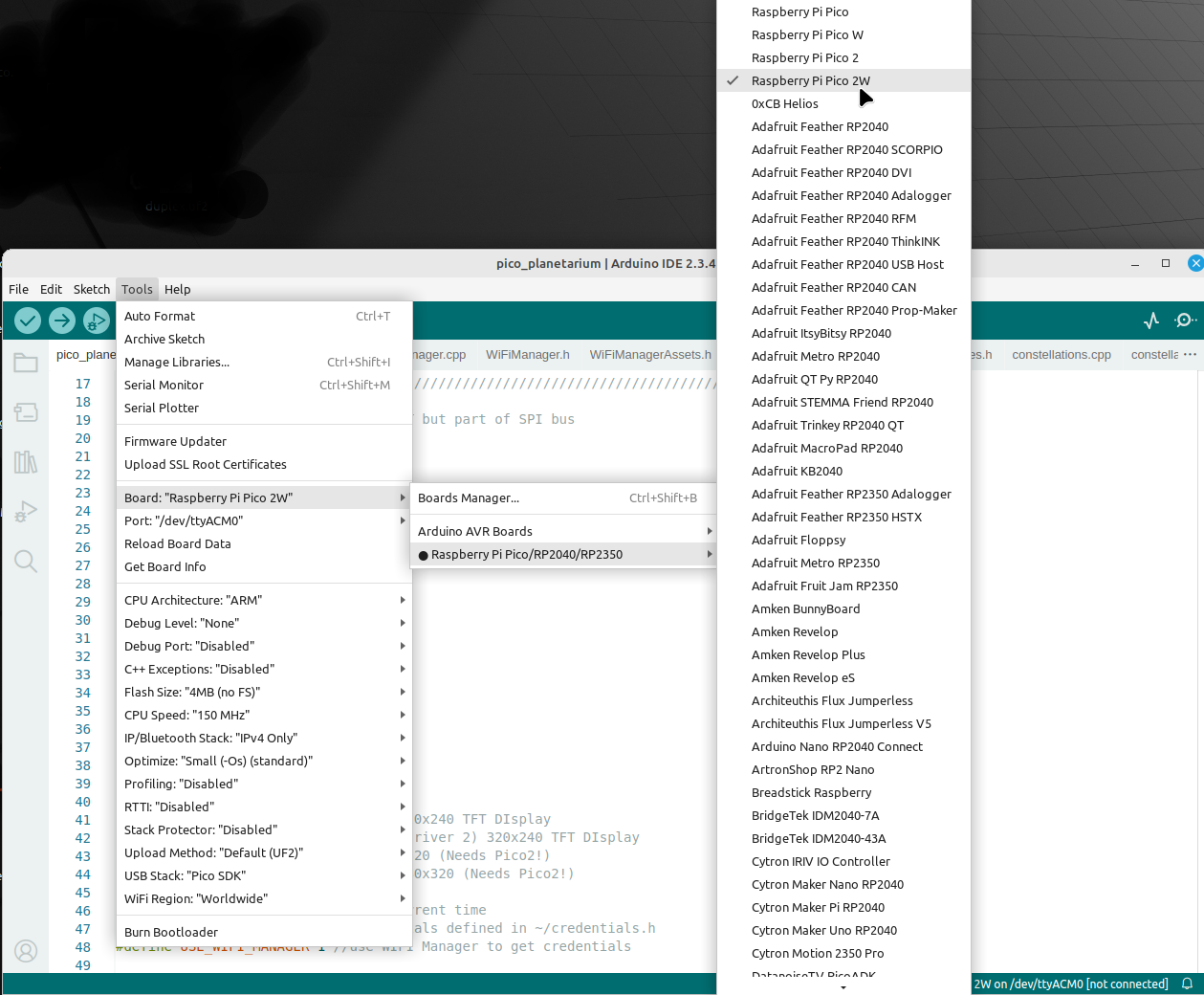The height and width of the screenshot is (995, 1204).
Task: Switch to the constellations.cpp tab
Action: coord(1062,354)
